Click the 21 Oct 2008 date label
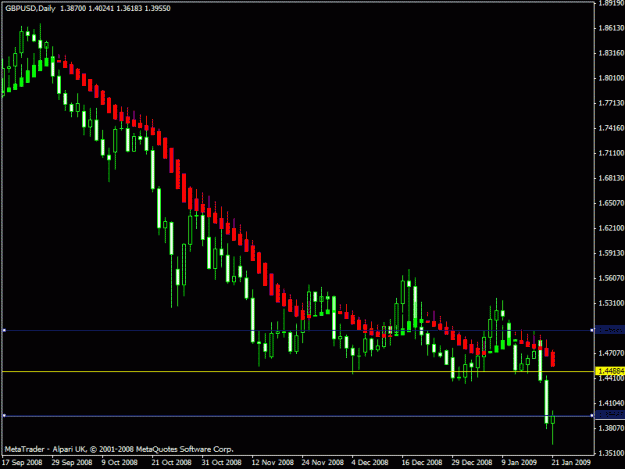Image resolution: width=625 pixels, height=469 pixels. click(171, 462)
